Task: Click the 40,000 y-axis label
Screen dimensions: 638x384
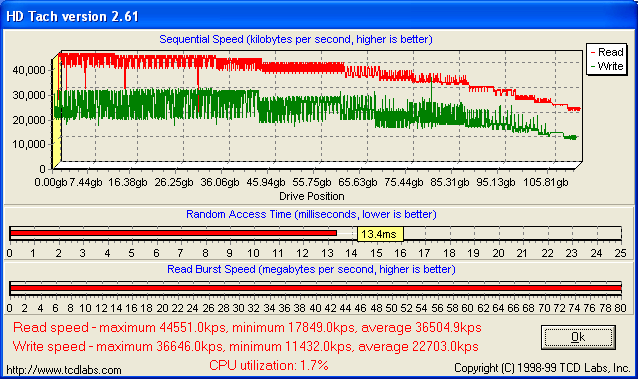Action: [29, 70]
